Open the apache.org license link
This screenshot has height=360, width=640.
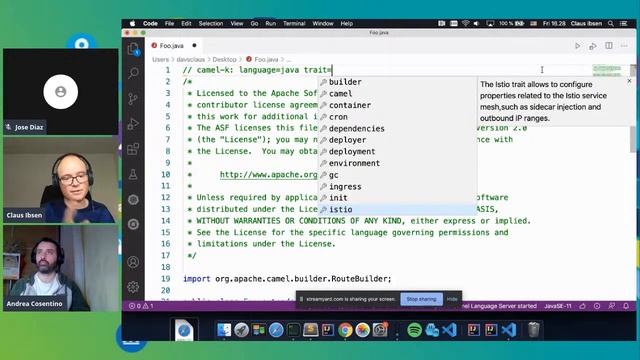click(x=269, y=175)
